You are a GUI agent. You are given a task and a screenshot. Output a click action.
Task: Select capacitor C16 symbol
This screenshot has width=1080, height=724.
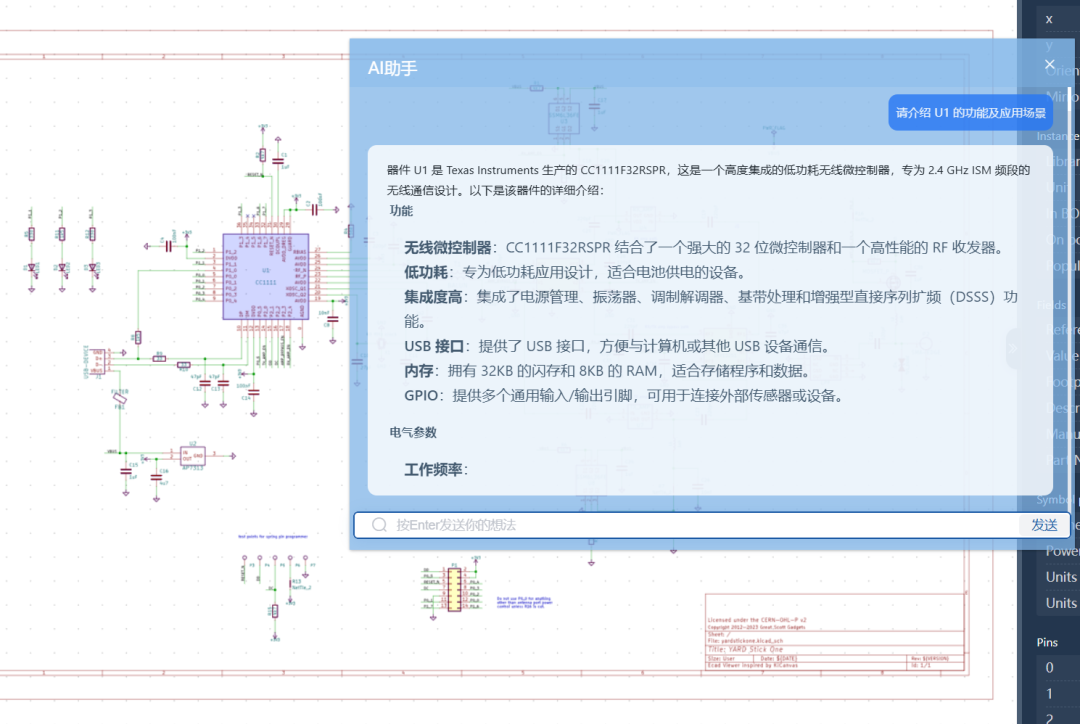click(x=156, y=477)
